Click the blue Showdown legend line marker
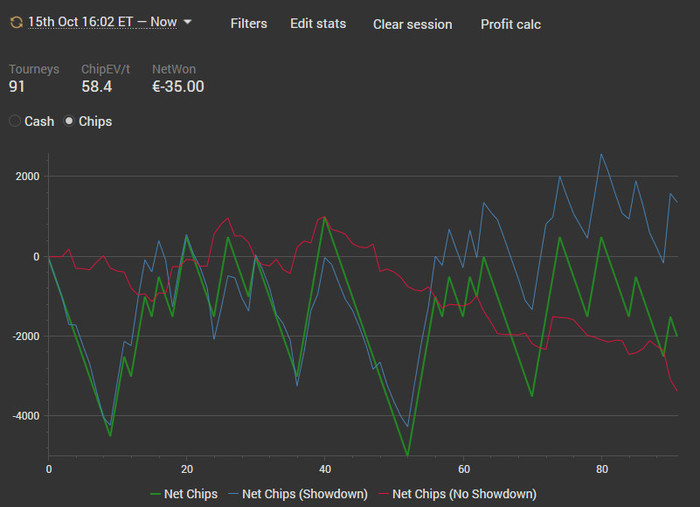Viewport: 700px width, 507px height. pos(233,494)
